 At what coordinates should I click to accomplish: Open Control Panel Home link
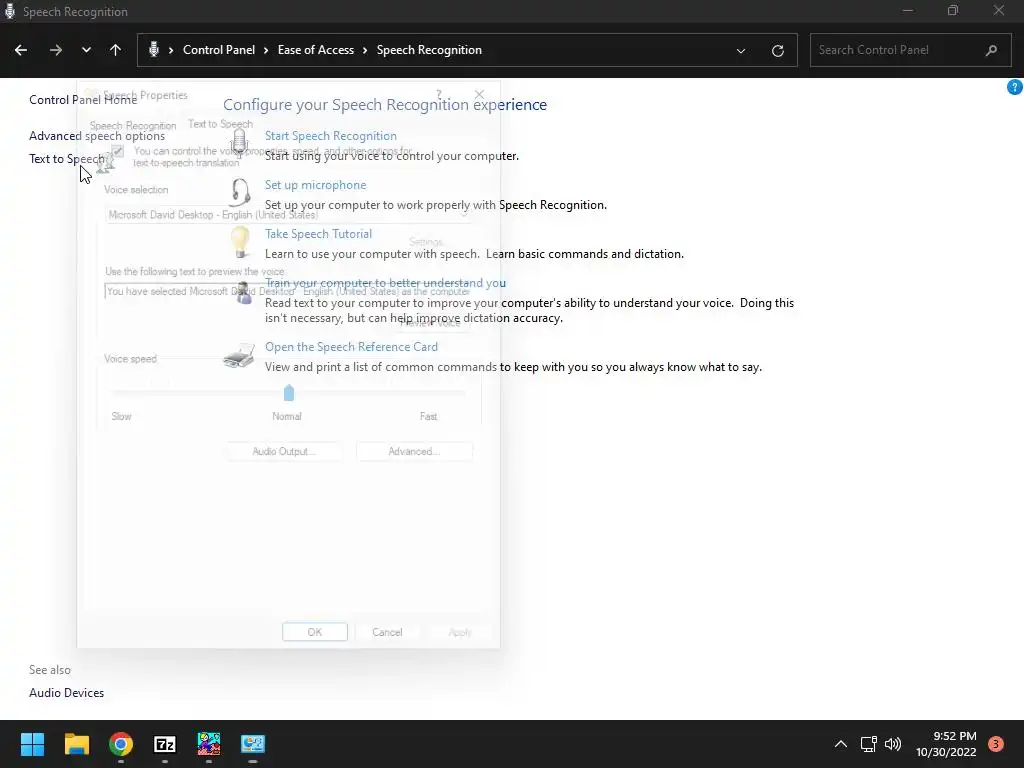(83, 100)
